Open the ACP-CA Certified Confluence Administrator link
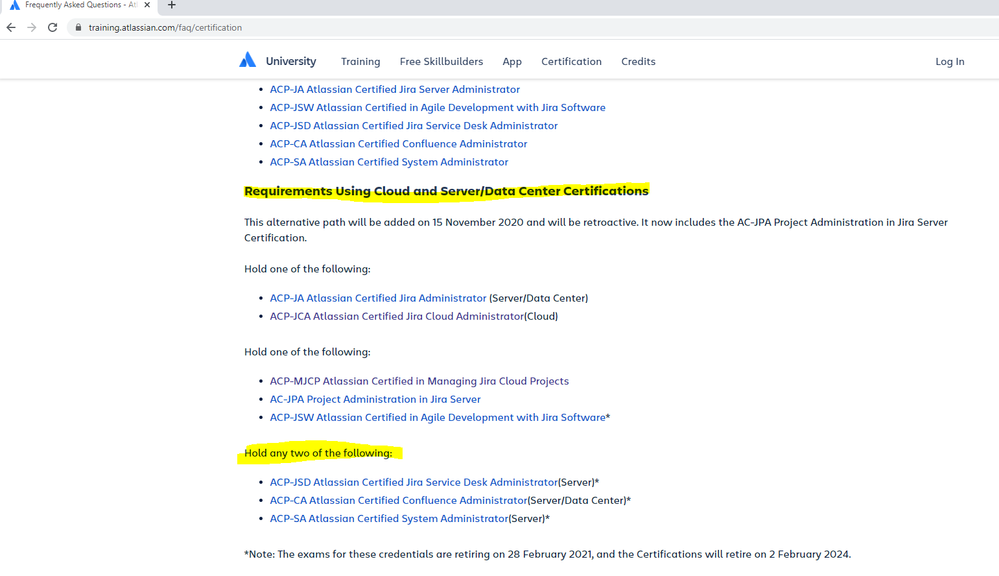Viewport: 999px width, 576px height. click(x=398, y=500)
